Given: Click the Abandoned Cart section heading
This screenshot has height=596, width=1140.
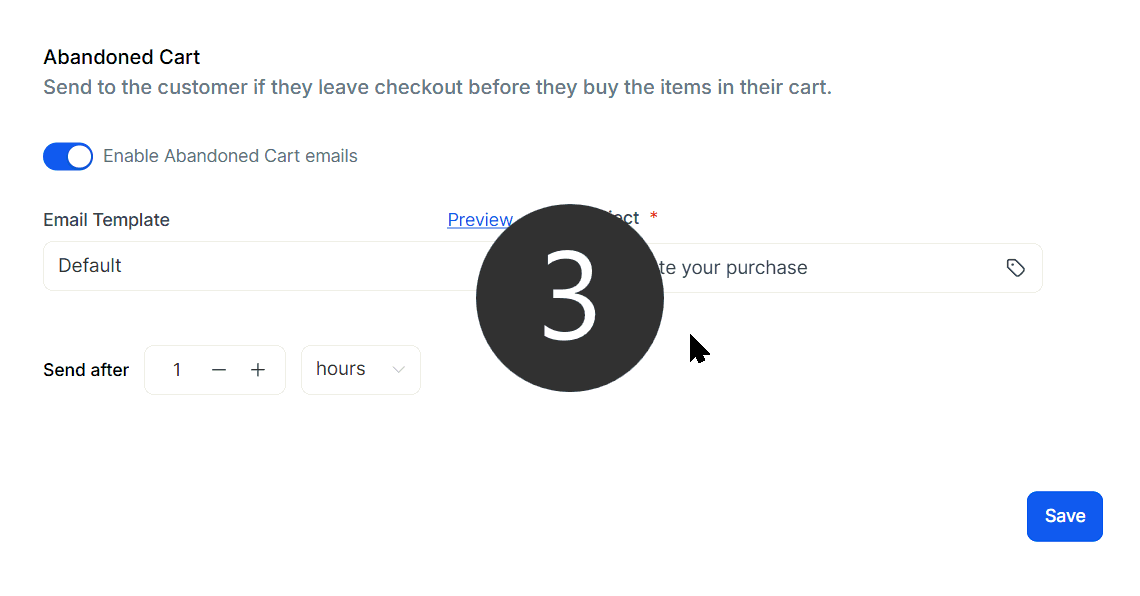Looking at the screenshot, I should tap(122, 57).
